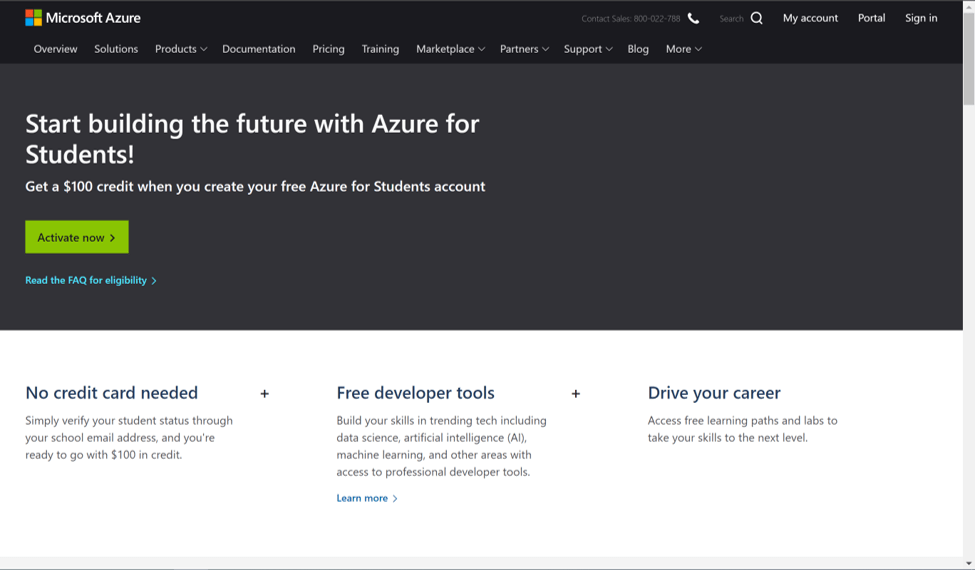Screen dimensions: 975x570
Task: Expand the Products dropdown menu
Action: click(x=181, y=49)
